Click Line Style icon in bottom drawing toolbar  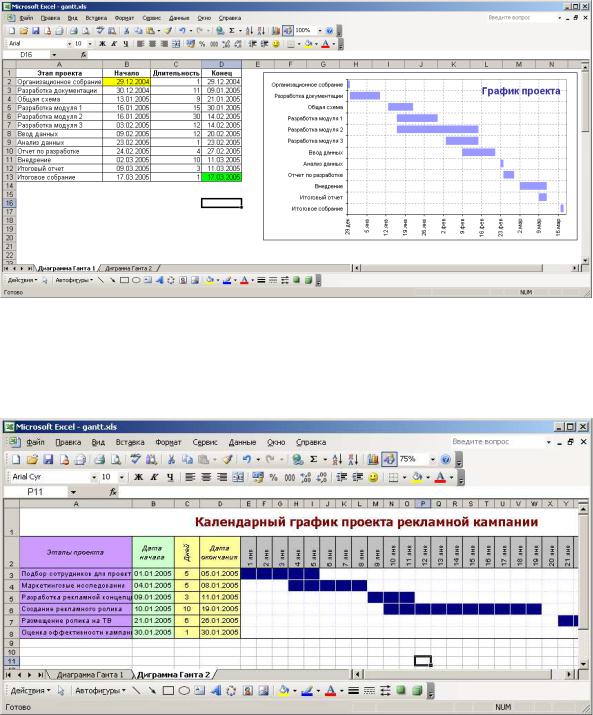[354, 691]
